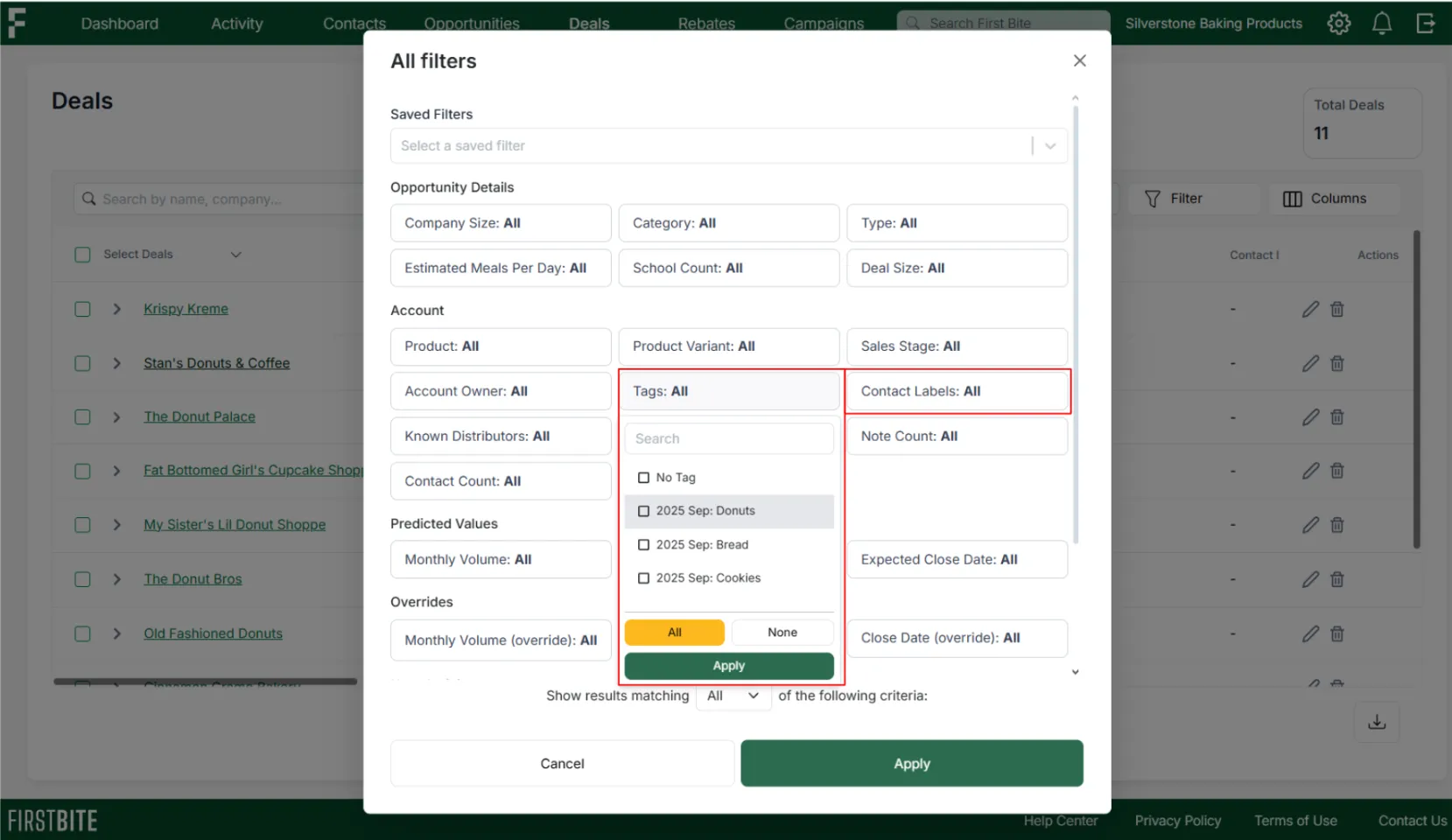Expand the Krispy Kreme row
This screenshot has height=840, width=1452.
point(116,309)
